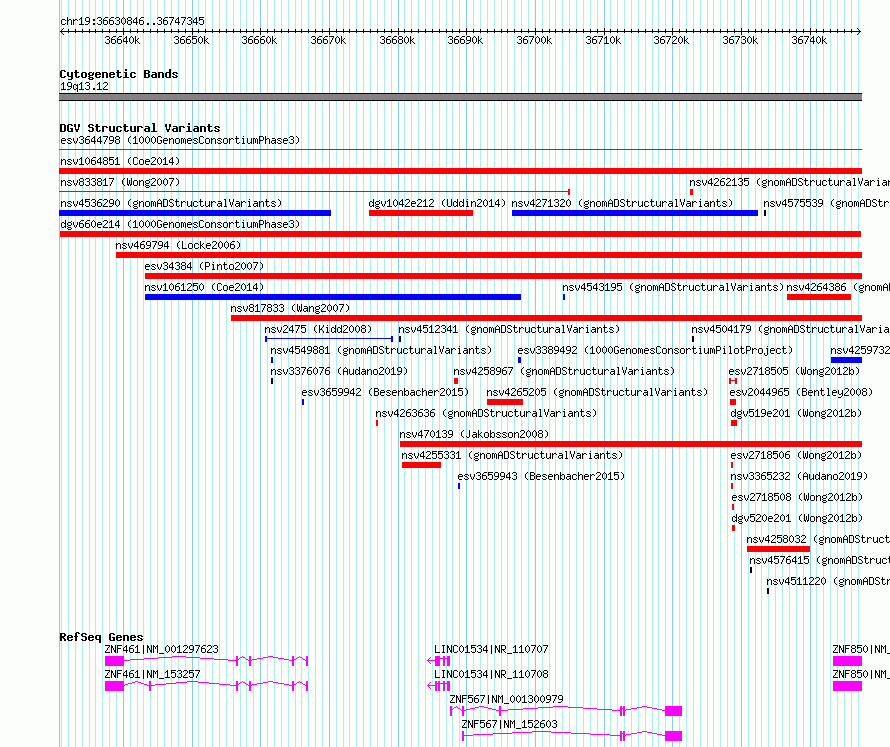The image size is (890, 747).
Task: Click the blue bar under nsv4271320
Action: [635, 213]
